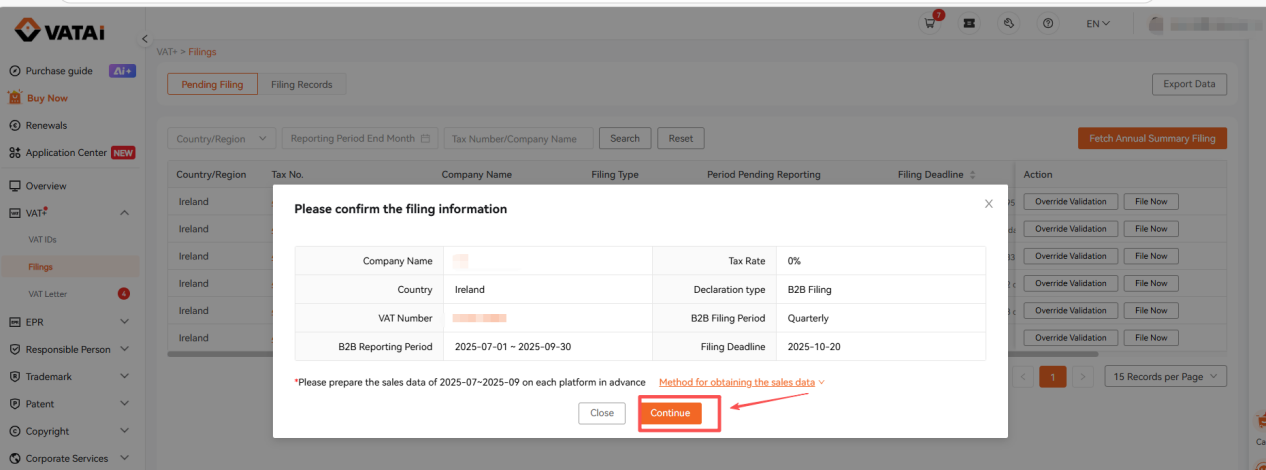Screen dimensions: 1266x470
Task: Open VAT Letter submenu item
Action: point(47,294)
